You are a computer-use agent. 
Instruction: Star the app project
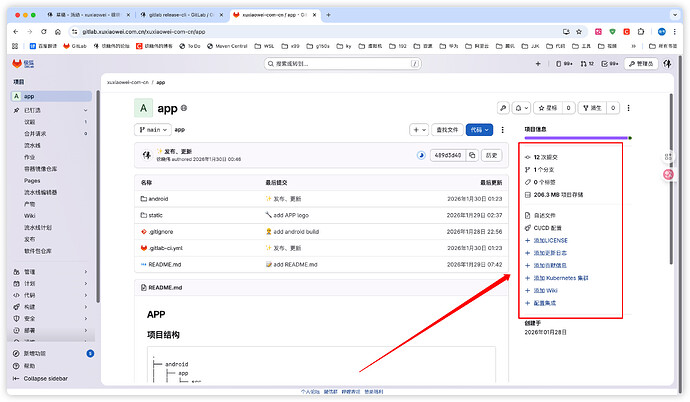(549, 108)
